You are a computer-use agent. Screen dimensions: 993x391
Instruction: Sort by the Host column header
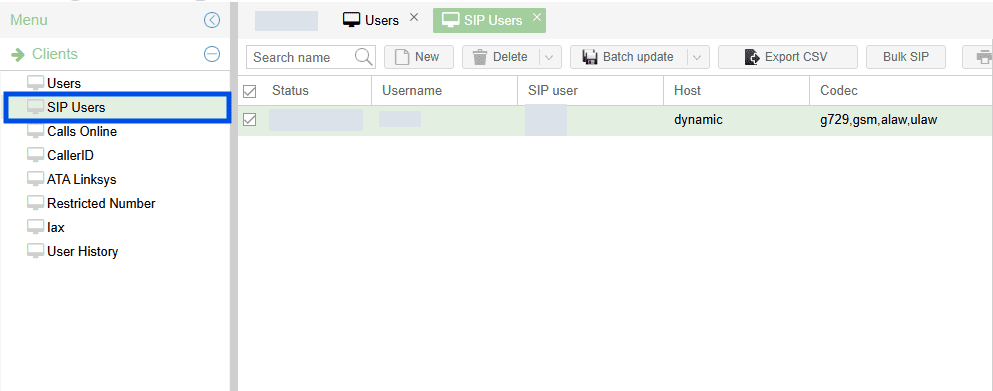[737, 91]
